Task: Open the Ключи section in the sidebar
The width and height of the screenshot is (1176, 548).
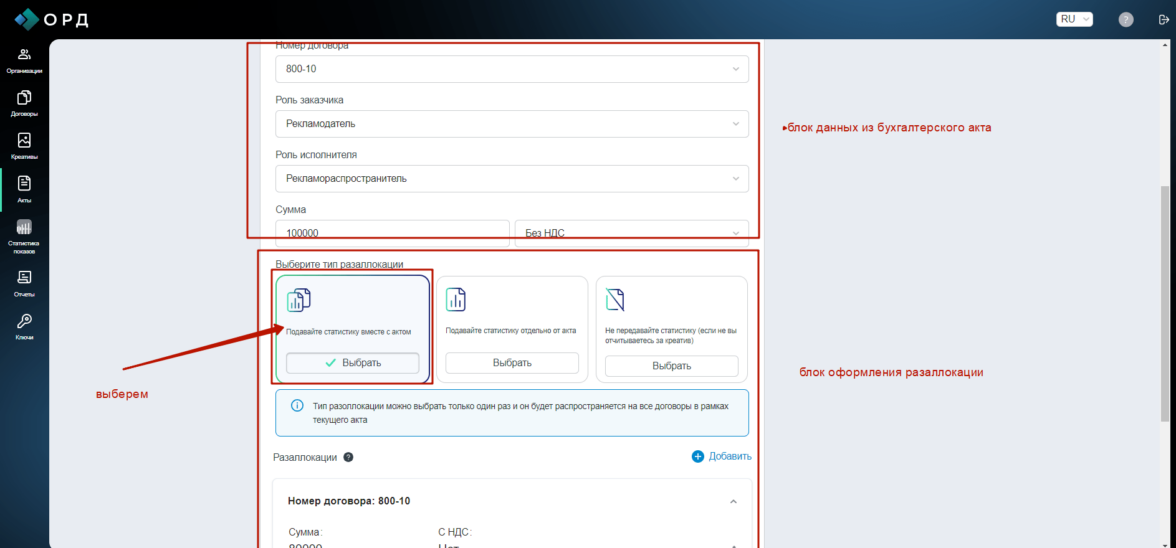Action: (x=24, y=327)
